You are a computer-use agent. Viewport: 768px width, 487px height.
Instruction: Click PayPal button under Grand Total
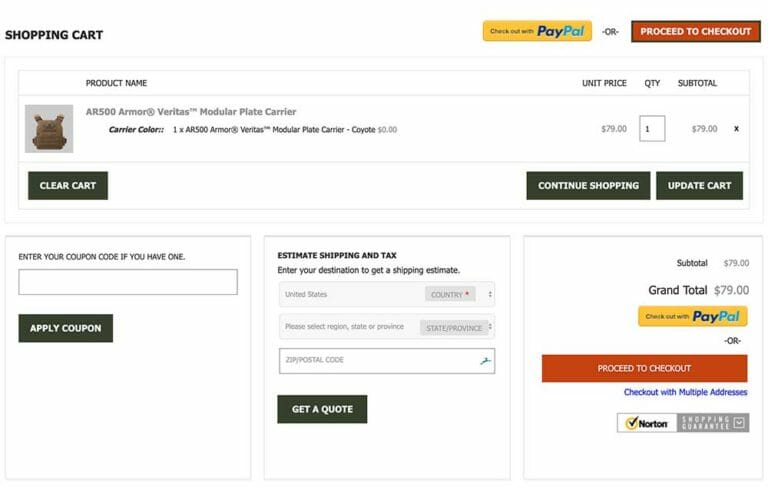pos(692,316)
